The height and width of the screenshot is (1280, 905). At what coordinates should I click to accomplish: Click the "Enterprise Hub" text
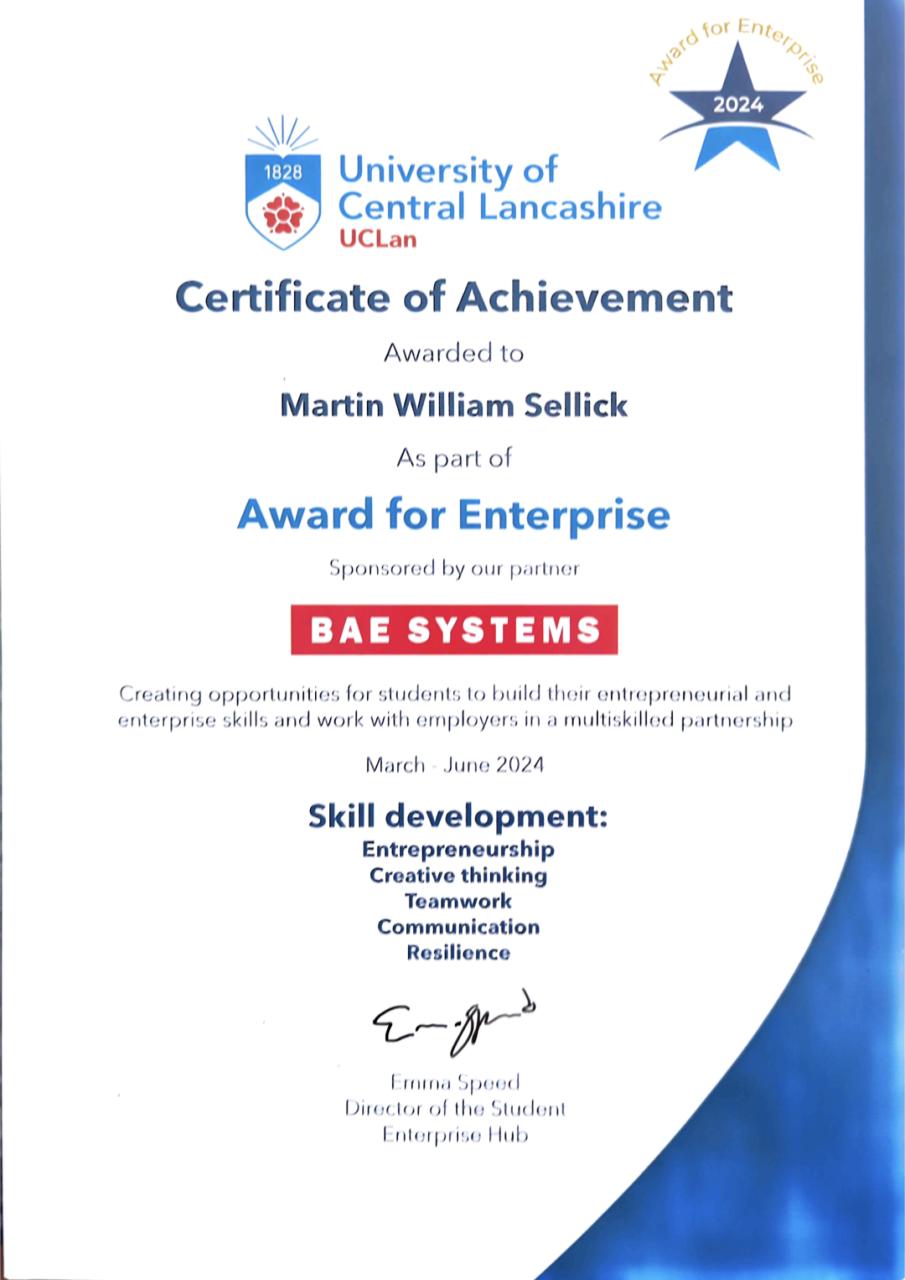[455, 1135]
